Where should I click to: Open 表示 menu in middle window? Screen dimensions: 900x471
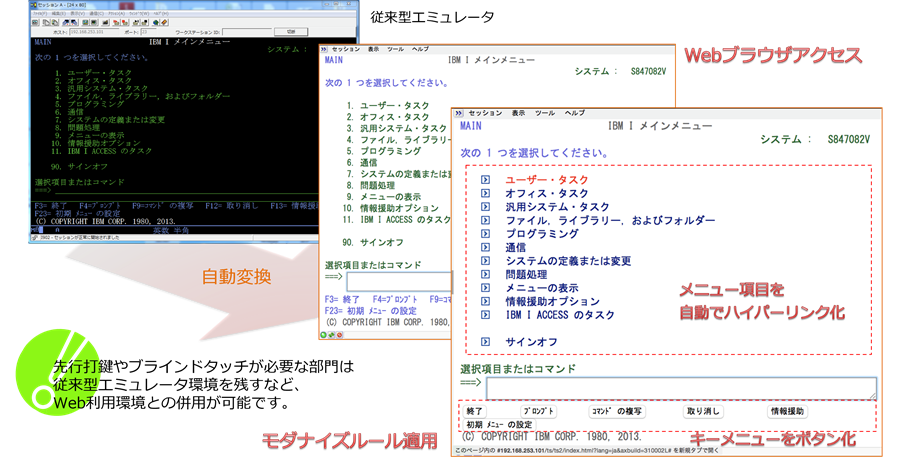374,49
